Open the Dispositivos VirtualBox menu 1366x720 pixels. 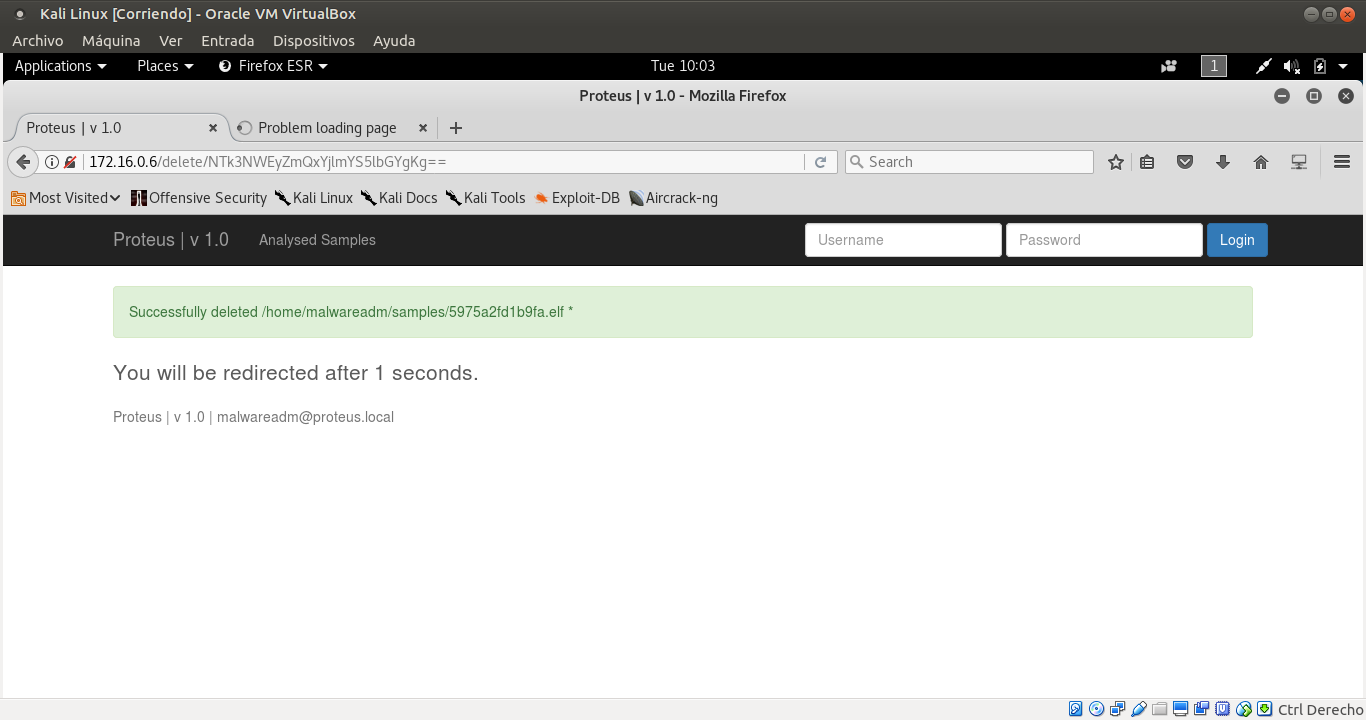[313, 41]
